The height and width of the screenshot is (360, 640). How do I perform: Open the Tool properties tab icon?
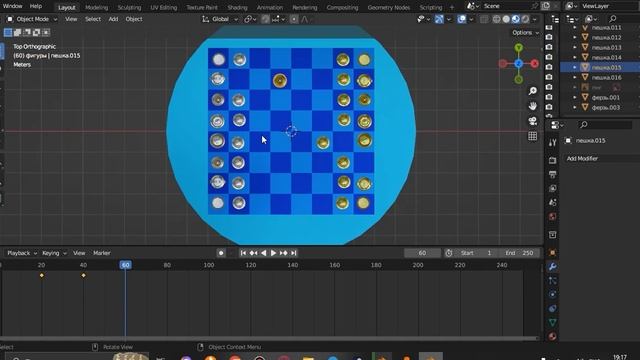pyautogui.click(x=552, y=142)
